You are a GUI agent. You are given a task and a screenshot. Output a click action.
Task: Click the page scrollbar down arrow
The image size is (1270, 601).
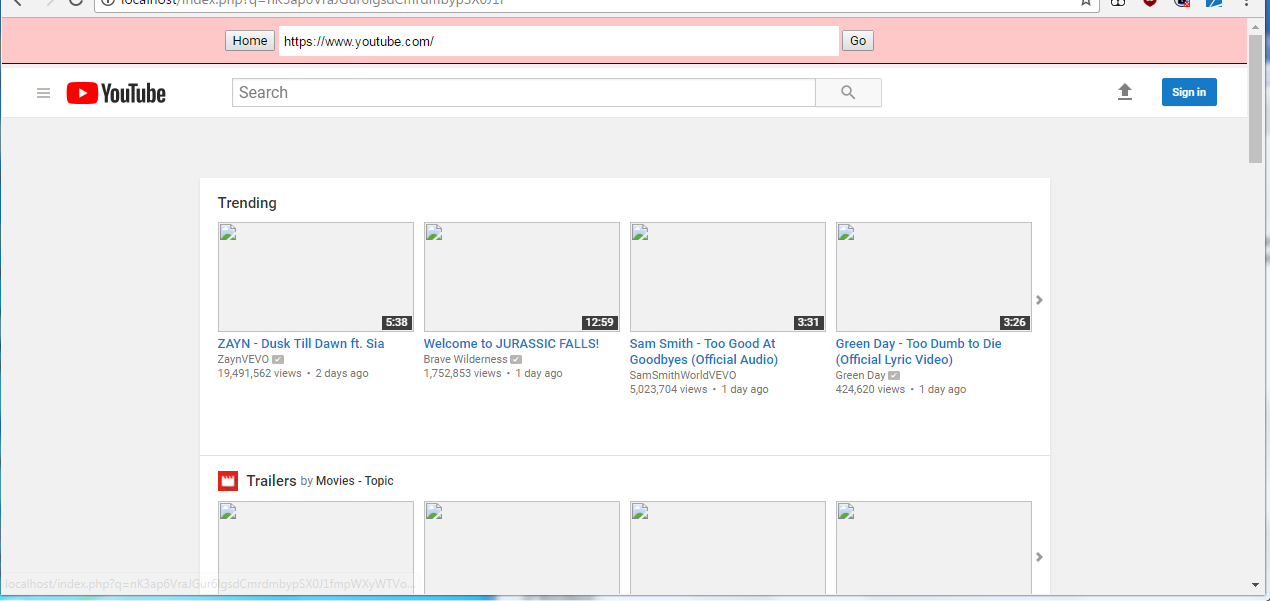coord(1256,585)
